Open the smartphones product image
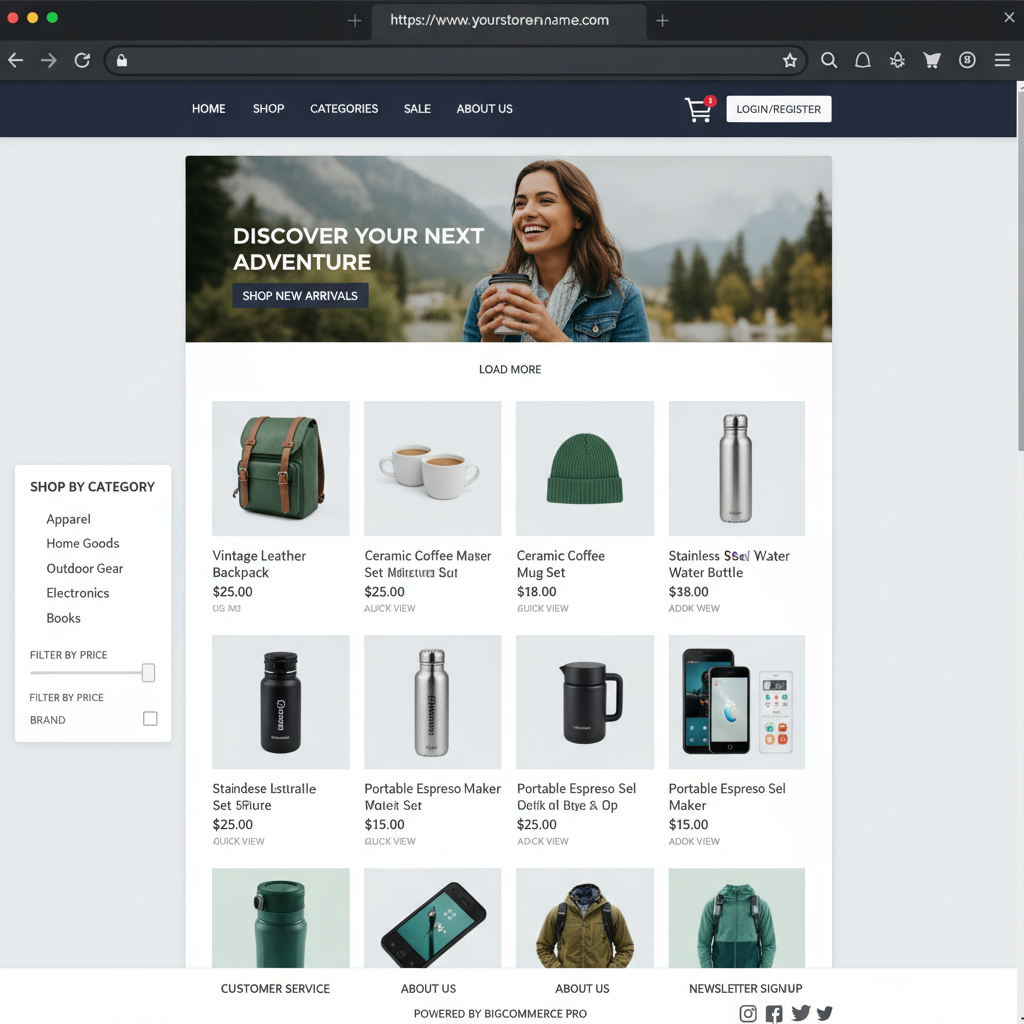Screen dimensions: 1024x1024 [x=737, y=702]
